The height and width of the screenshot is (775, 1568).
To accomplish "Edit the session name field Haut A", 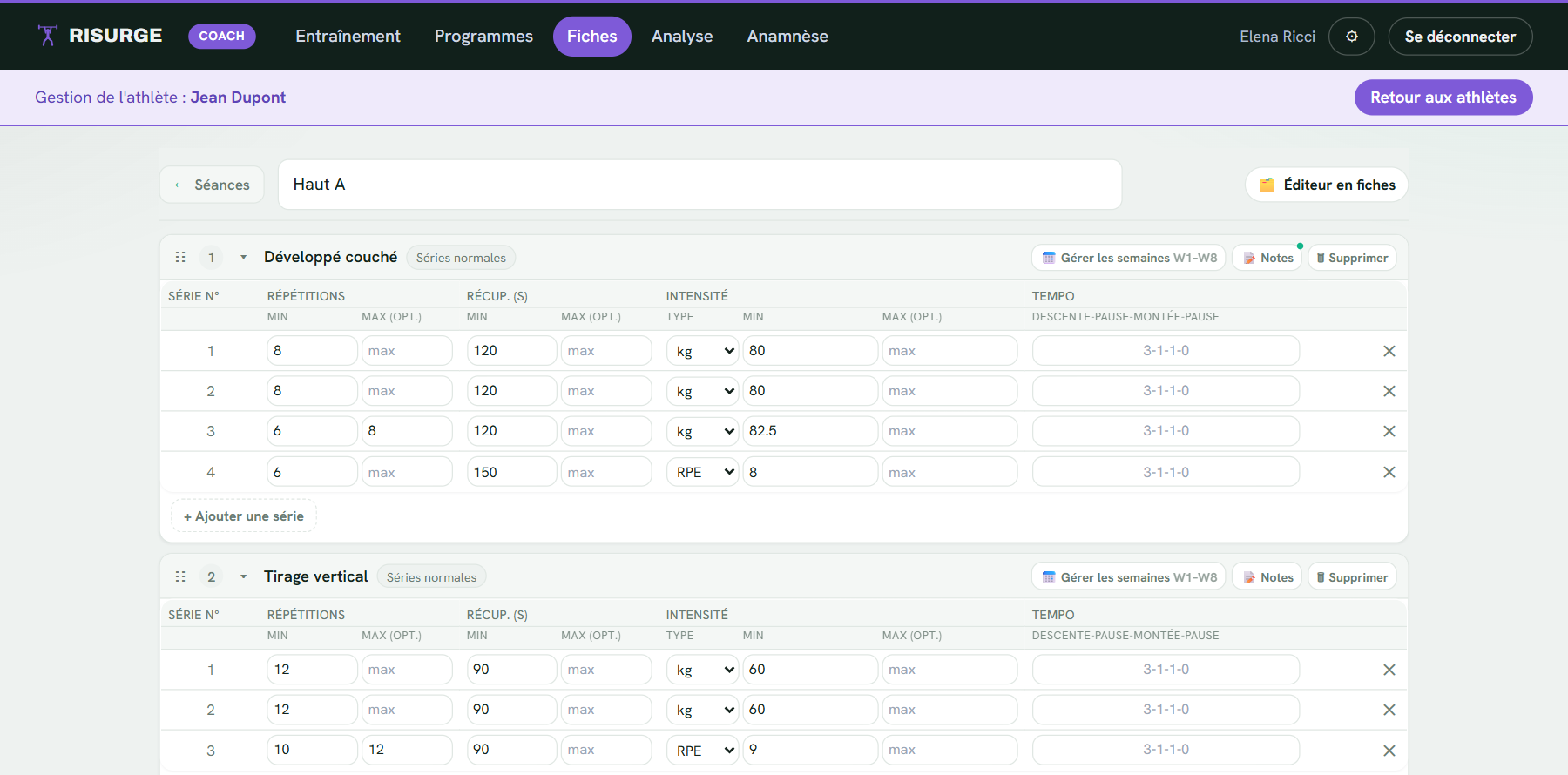I will (700, 185).
